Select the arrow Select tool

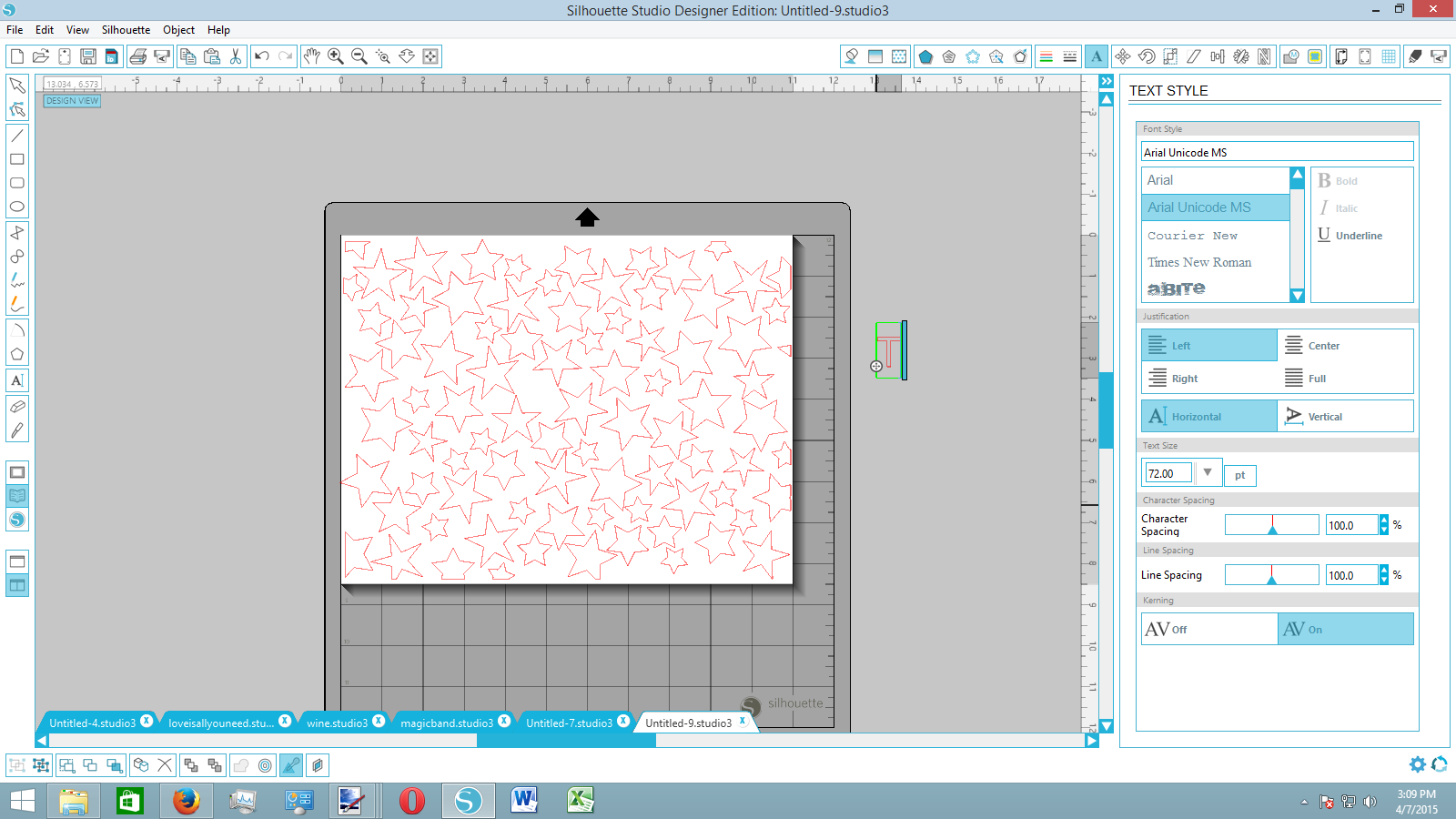(17, 86)
